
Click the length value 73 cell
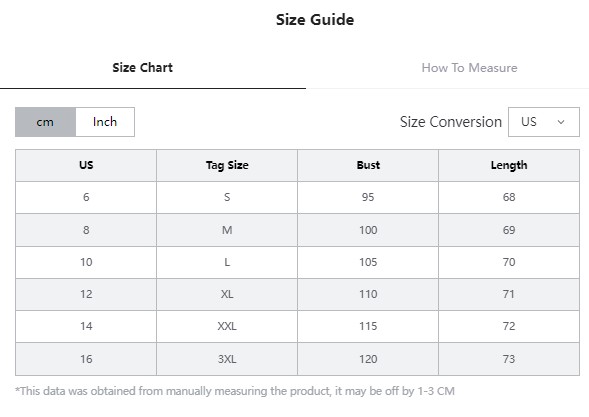[x=509, y=359]
